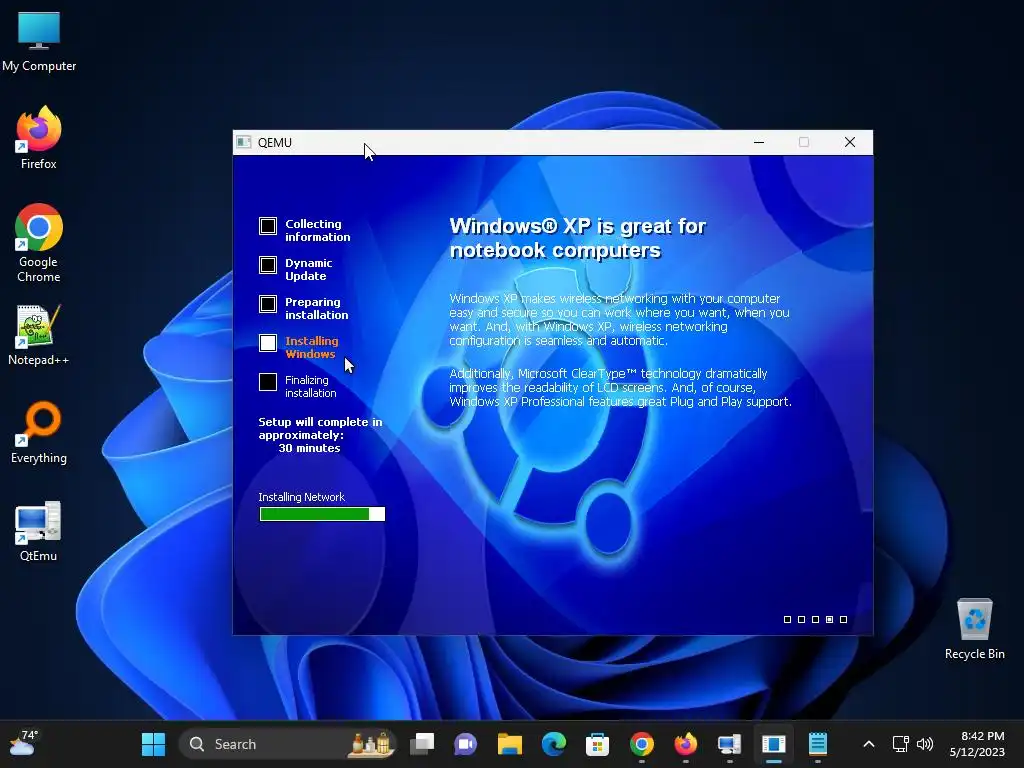The image size is (1024, 768).
Task: Click the 'Dynamic Update' step text
Action: coord(308,269)
